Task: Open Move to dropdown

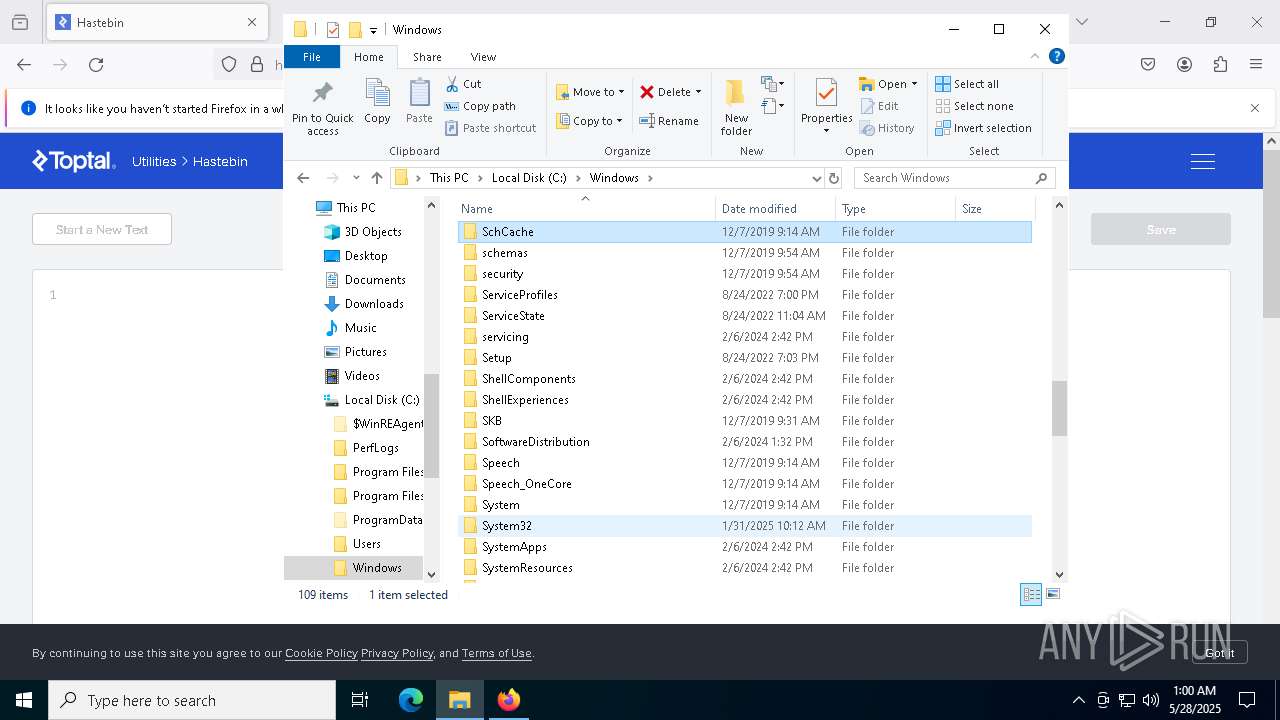Action: click(590, 92)
